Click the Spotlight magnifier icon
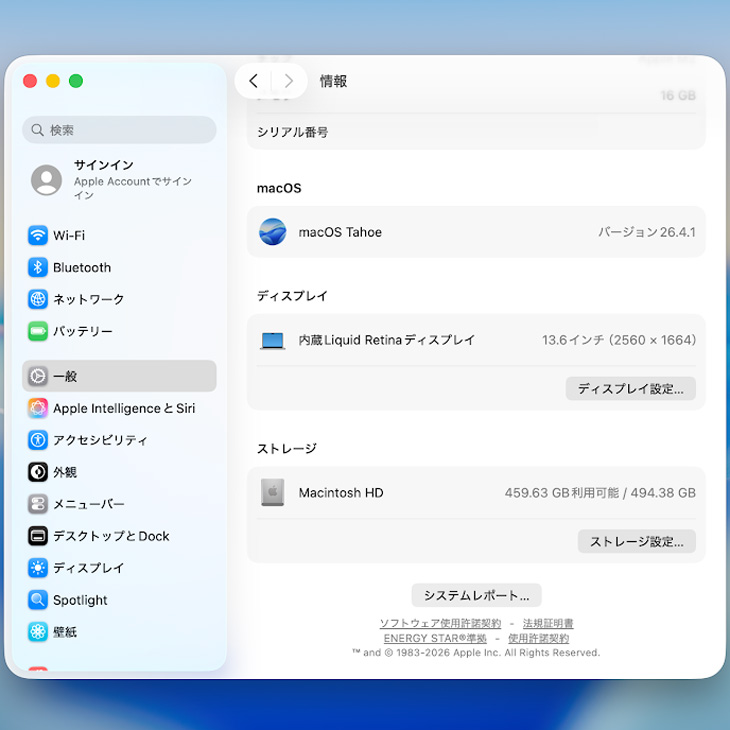 point(38,600)
